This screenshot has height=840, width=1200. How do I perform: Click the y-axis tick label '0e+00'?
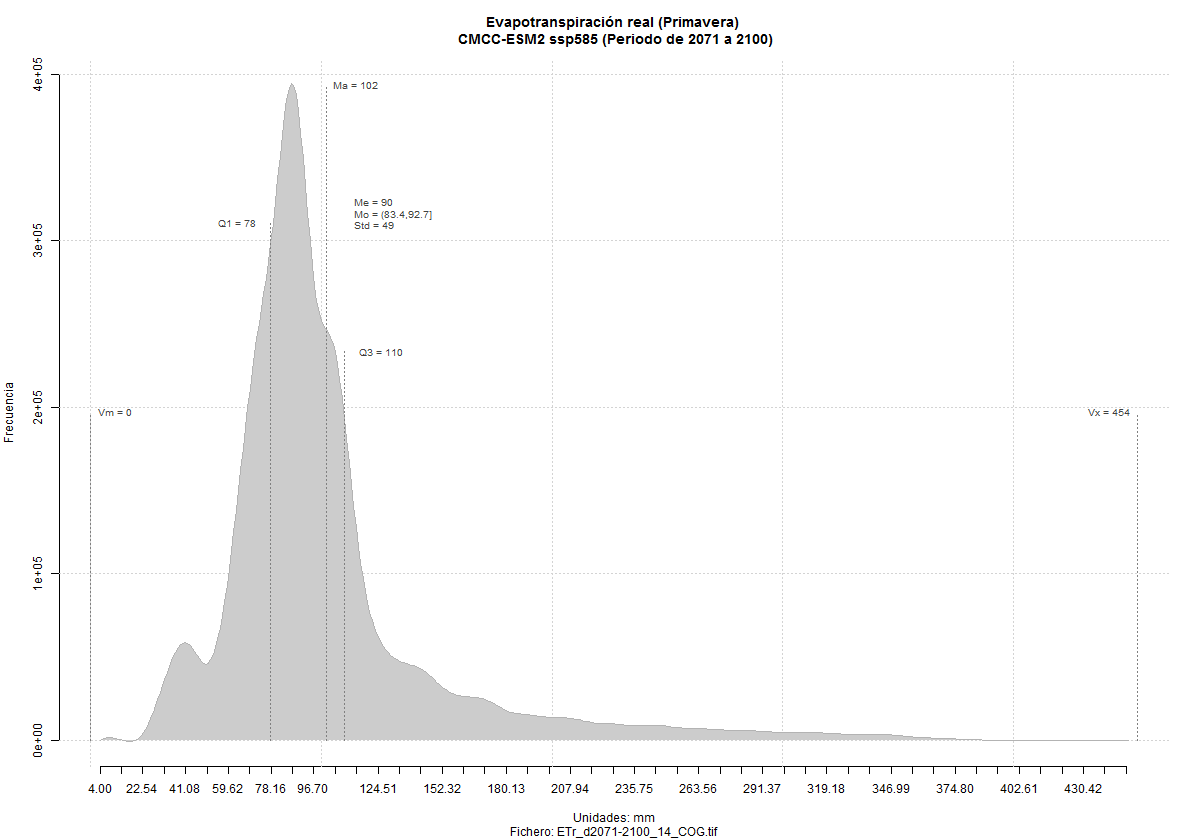(x=40, y=740)
